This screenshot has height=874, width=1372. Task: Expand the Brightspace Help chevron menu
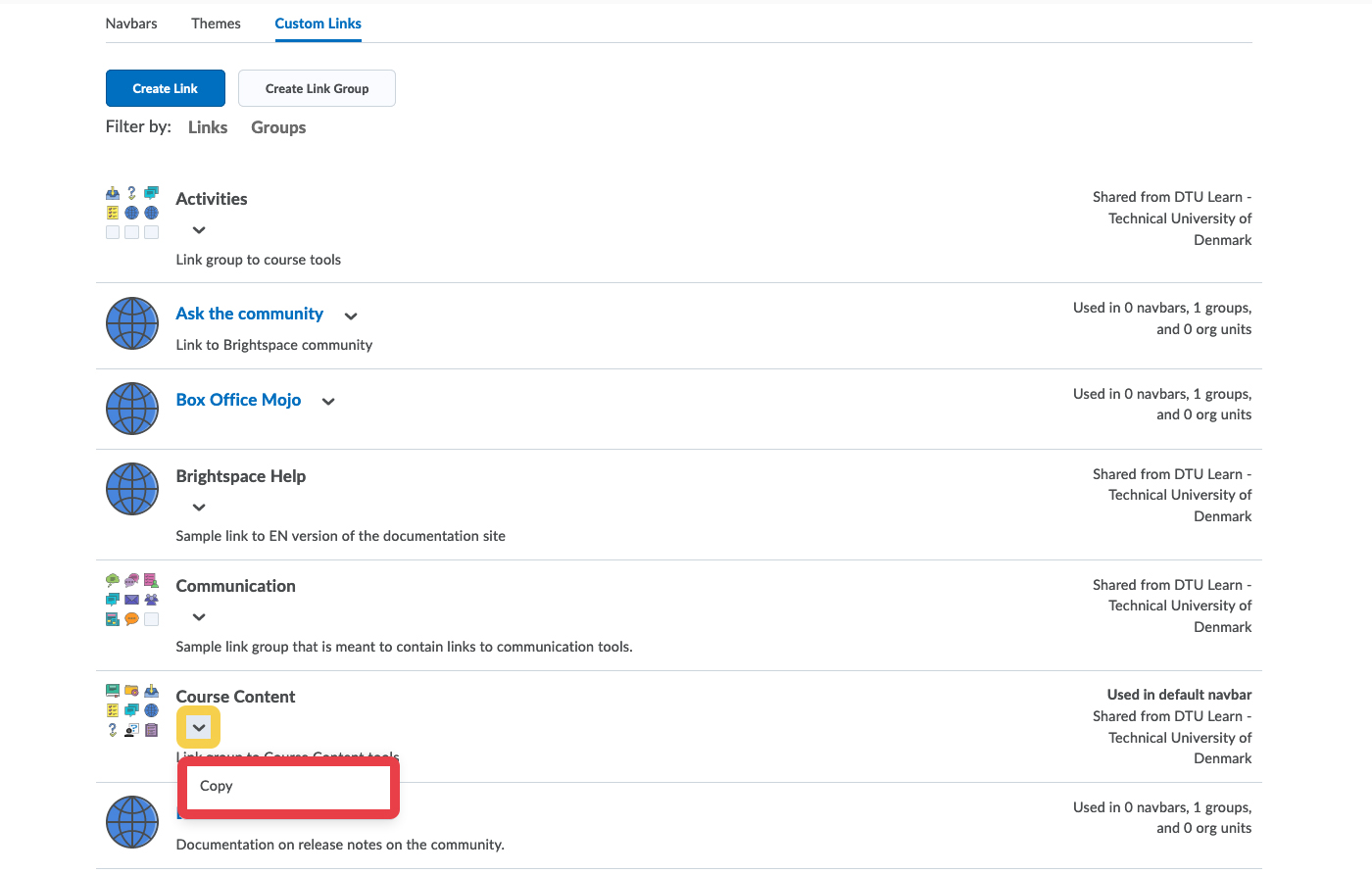pyautogui.click(x=199, y=508)
